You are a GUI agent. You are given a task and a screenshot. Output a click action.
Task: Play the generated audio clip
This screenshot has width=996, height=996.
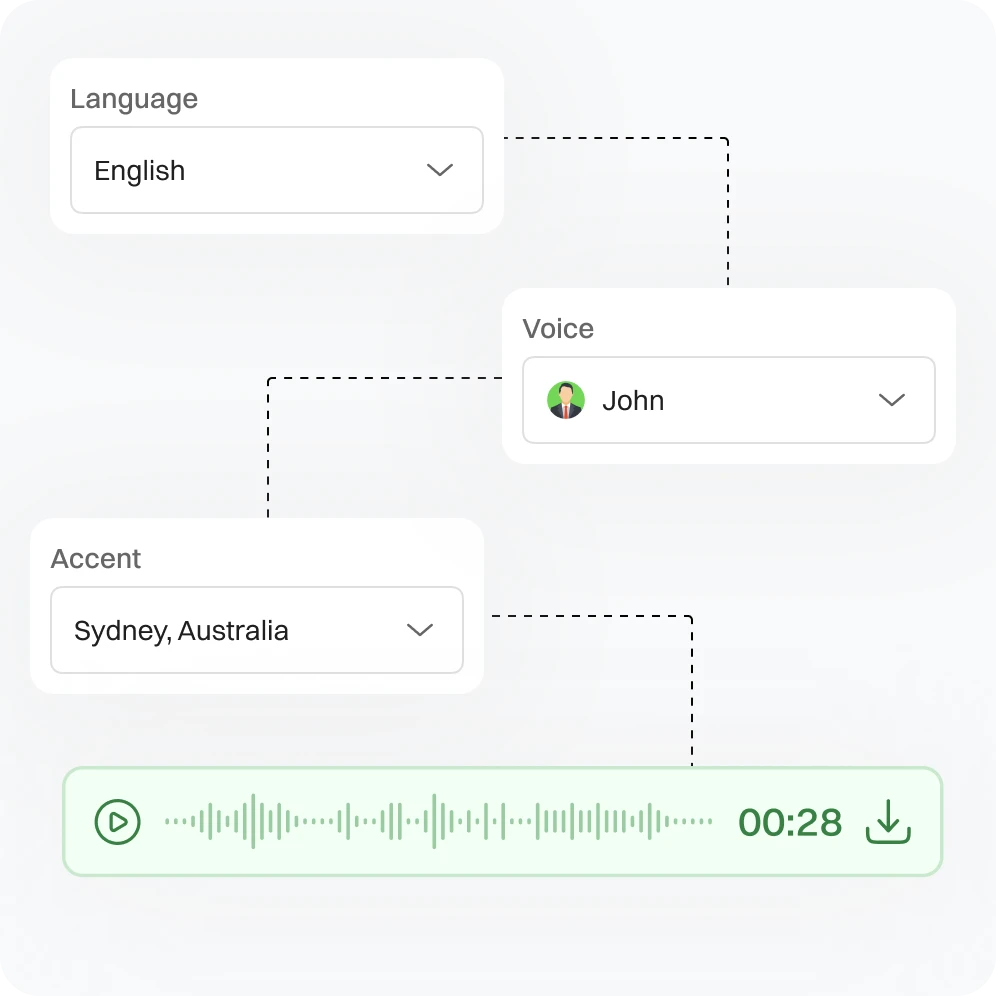click(x=117, y=822)
